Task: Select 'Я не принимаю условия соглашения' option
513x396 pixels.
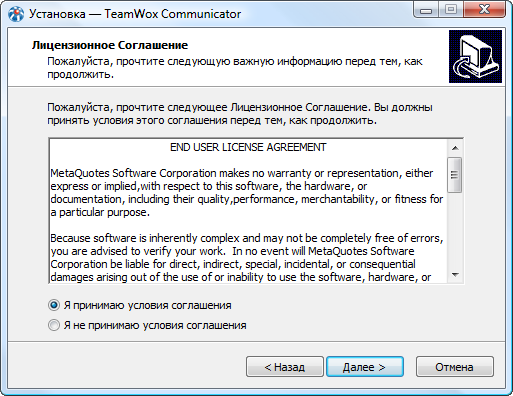Action: tap(54, 325)
